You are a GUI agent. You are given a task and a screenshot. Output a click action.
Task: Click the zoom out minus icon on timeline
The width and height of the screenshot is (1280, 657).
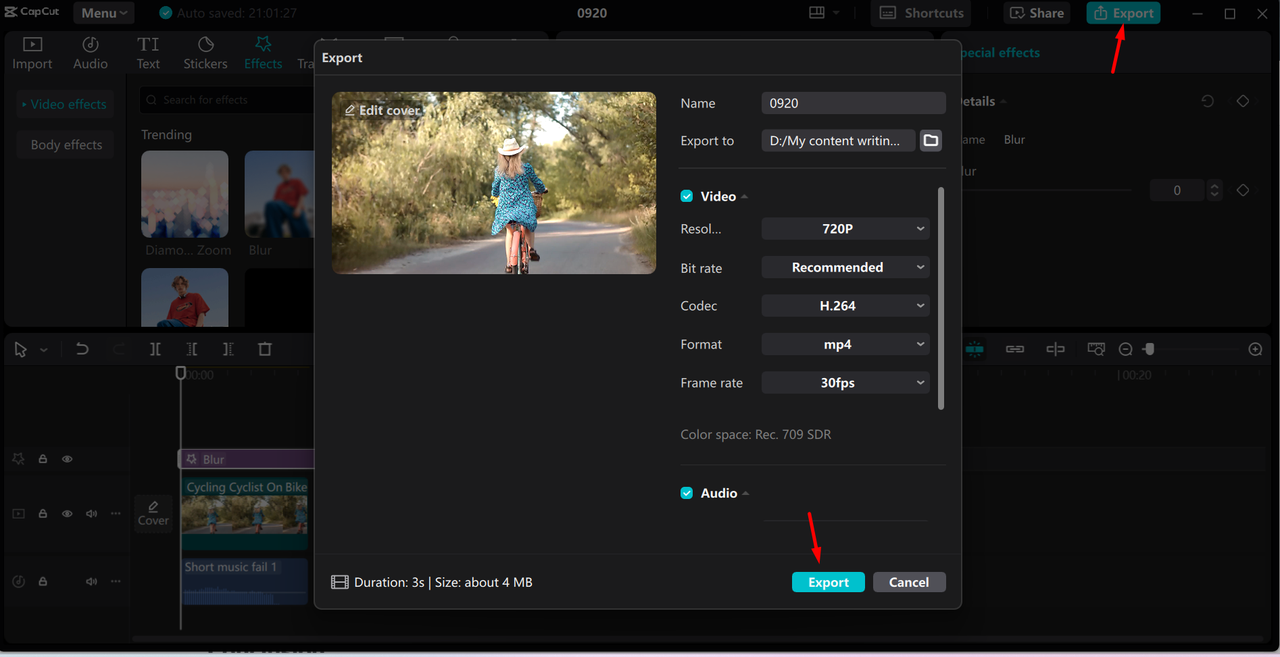tap(1126, 349)
